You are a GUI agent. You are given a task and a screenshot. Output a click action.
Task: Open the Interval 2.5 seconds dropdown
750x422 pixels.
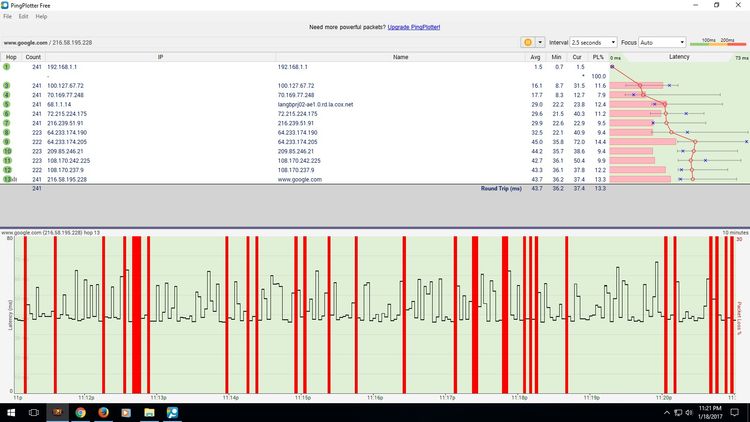[x=593, y=43]
